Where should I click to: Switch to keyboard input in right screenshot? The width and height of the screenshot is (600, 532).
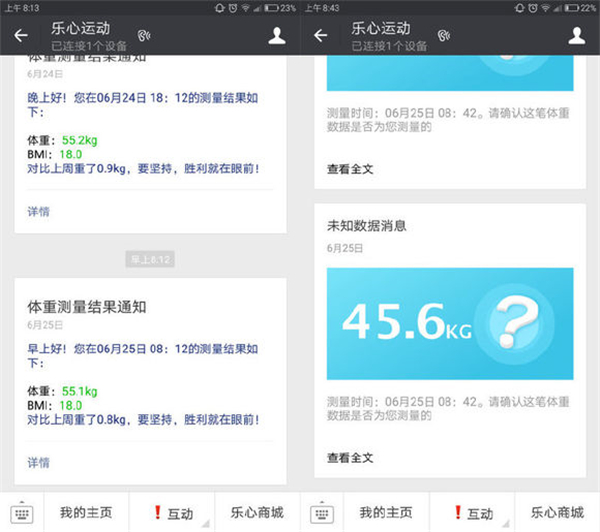point(322,513)
